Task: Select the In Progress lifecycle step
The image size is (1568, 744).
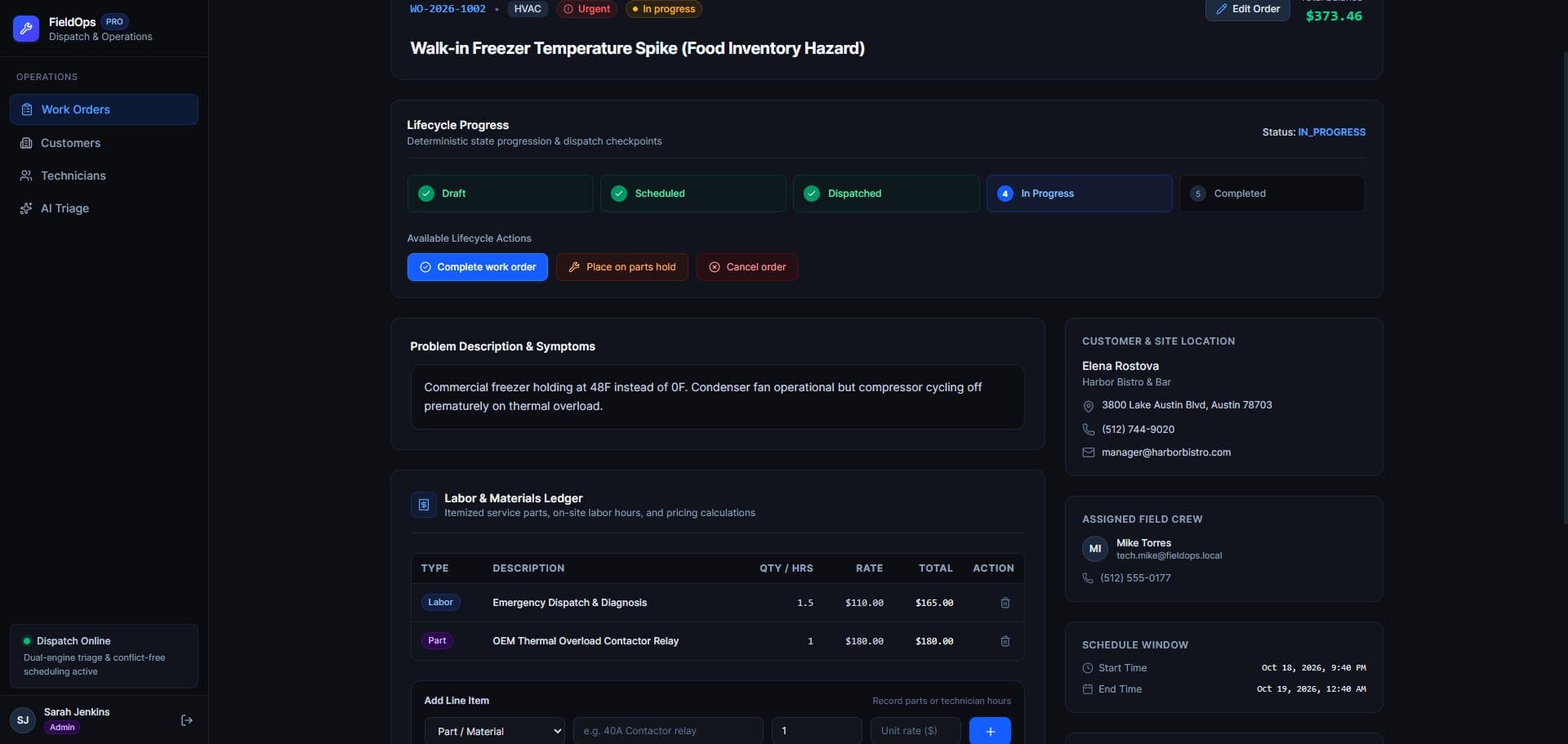Action: click(1080, 194)
